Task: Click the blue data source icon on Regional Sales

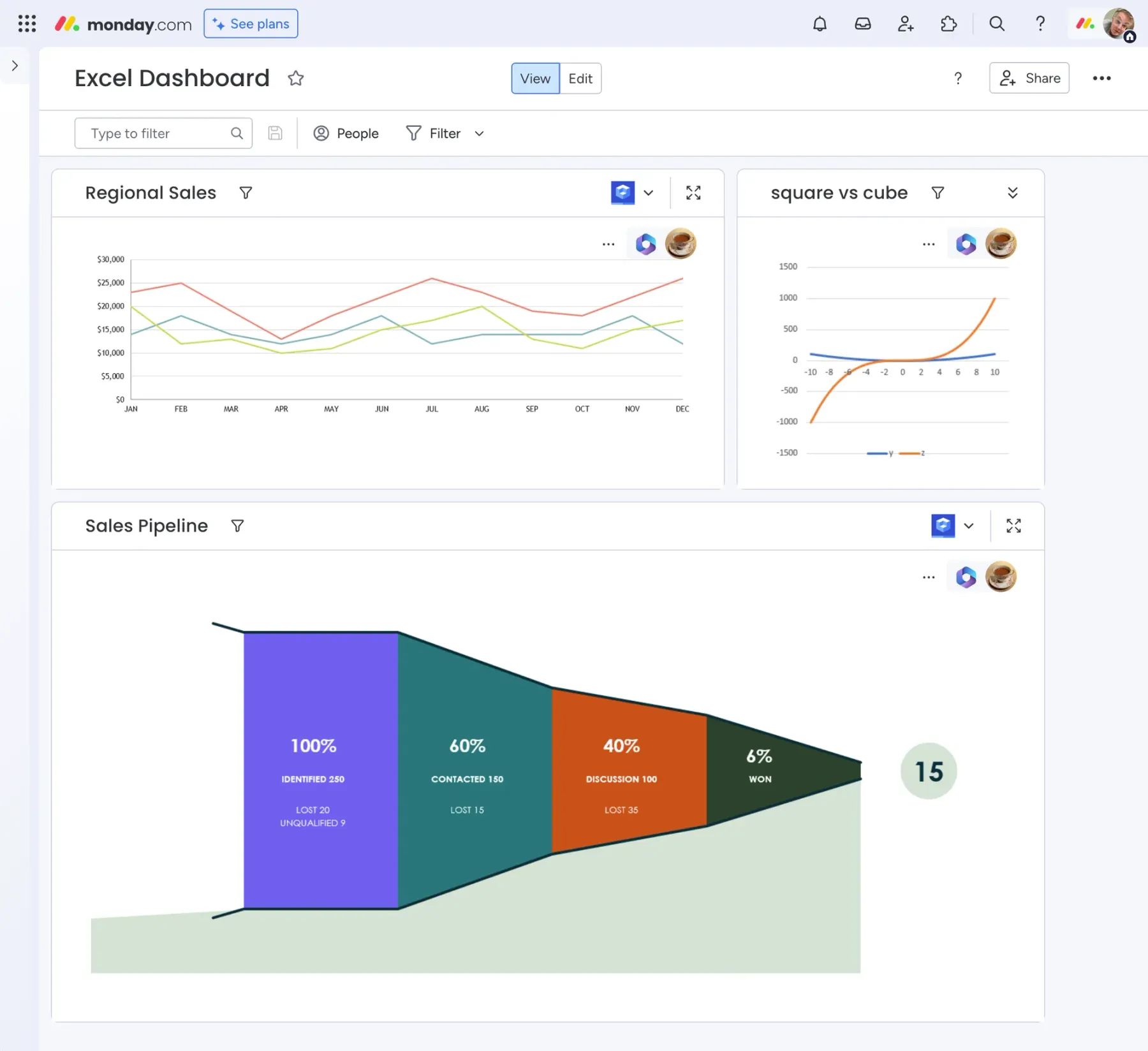Action: click(x=624, y=192)
